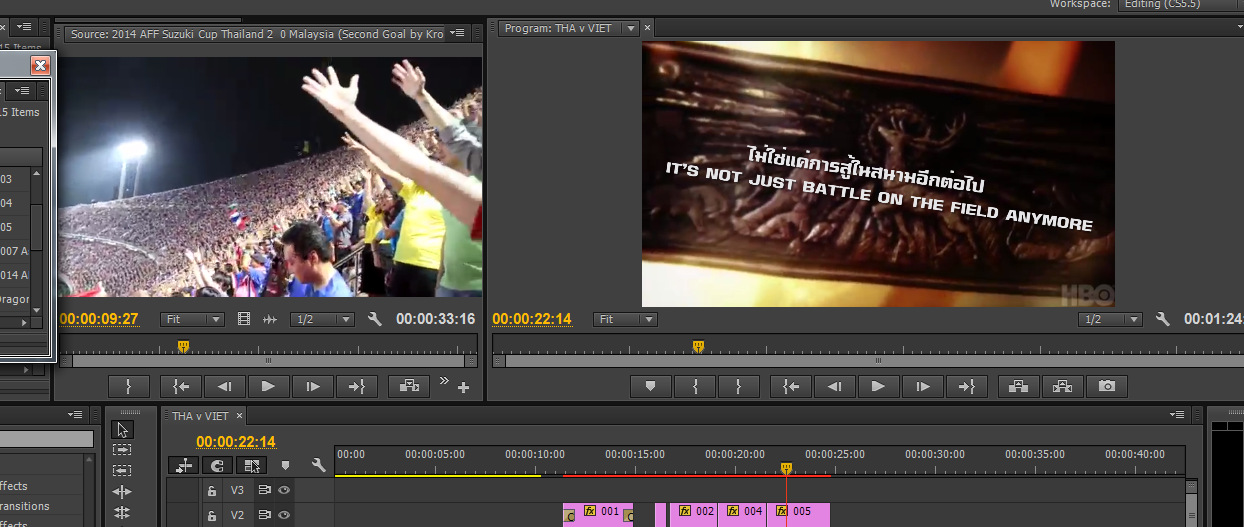1244x527 pixels.
Task: Mark Out in the Source monitor
Action: click(128, 386)
